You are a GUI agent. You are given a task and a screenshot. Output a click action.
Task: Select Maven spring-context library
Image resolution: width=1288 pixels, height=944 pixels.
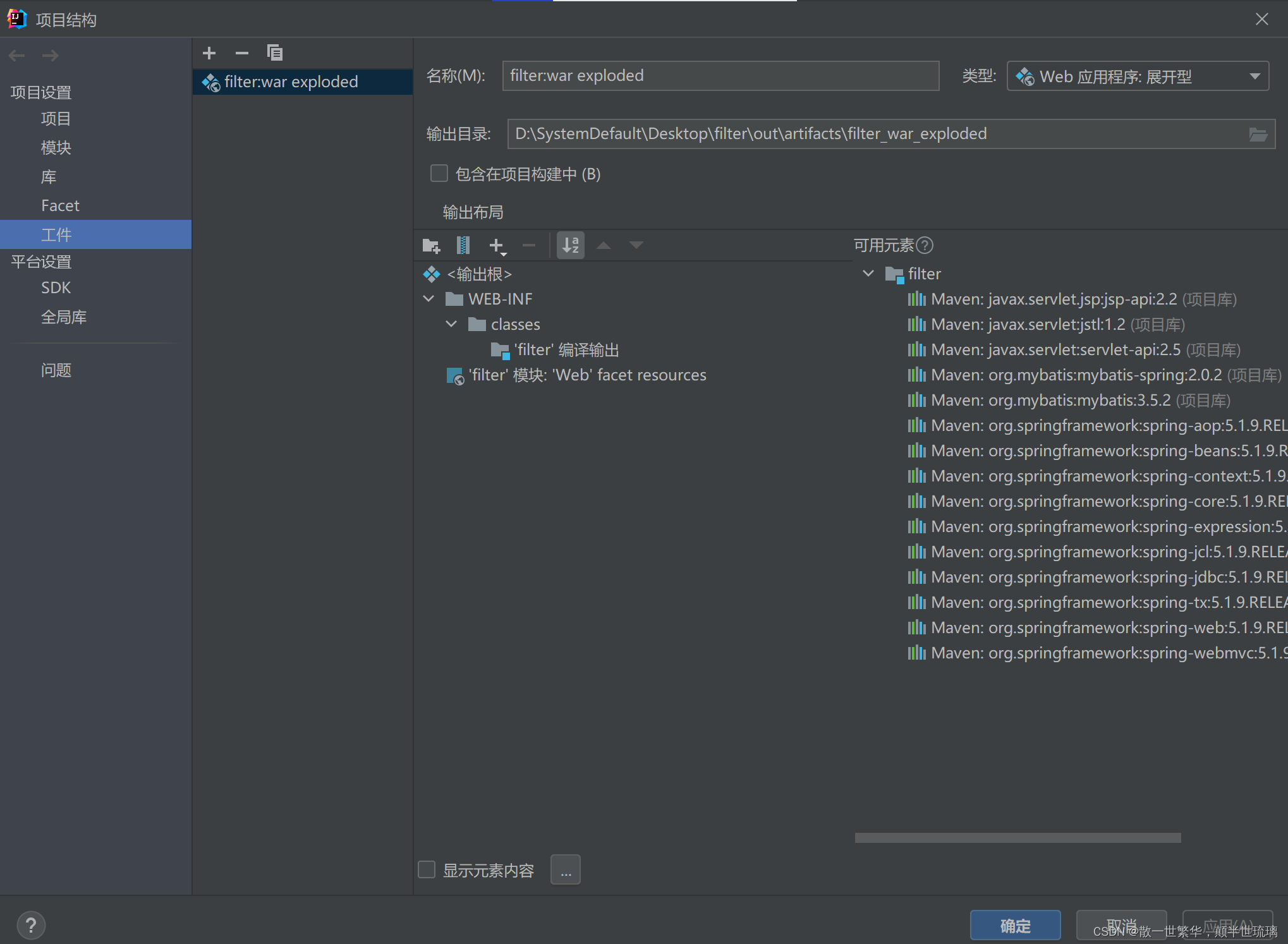(x=1097, y=476)
